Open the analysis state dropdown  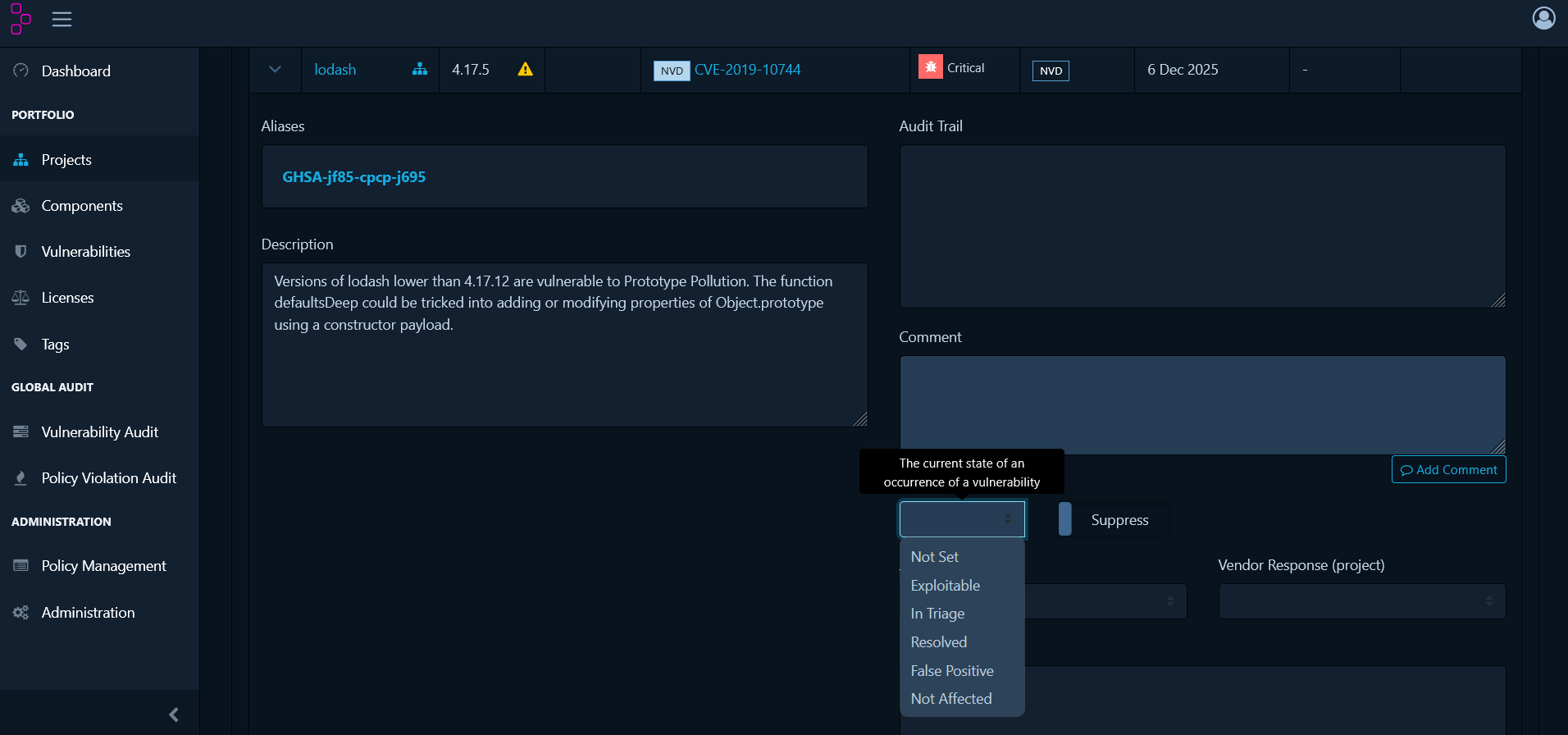click(x=962, y=519)
